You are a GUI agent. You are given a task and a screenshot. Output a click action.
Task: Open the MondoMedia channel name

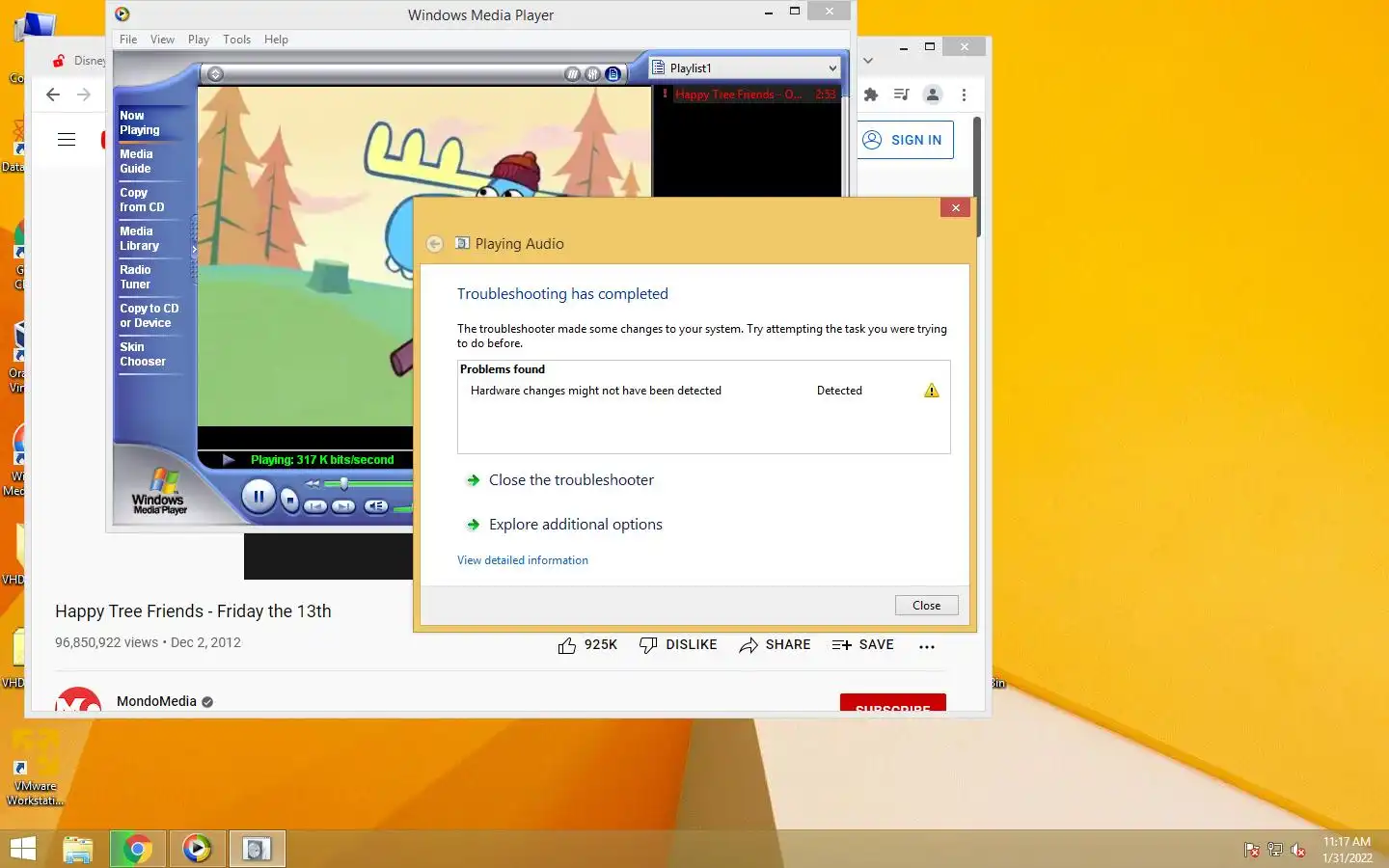(156, 701)
